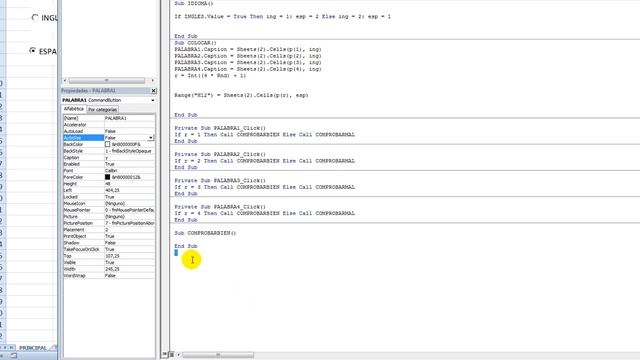Click the ForeColor black color swatch
The width and height of the screenshot is (640, 360).
(107, 177)
